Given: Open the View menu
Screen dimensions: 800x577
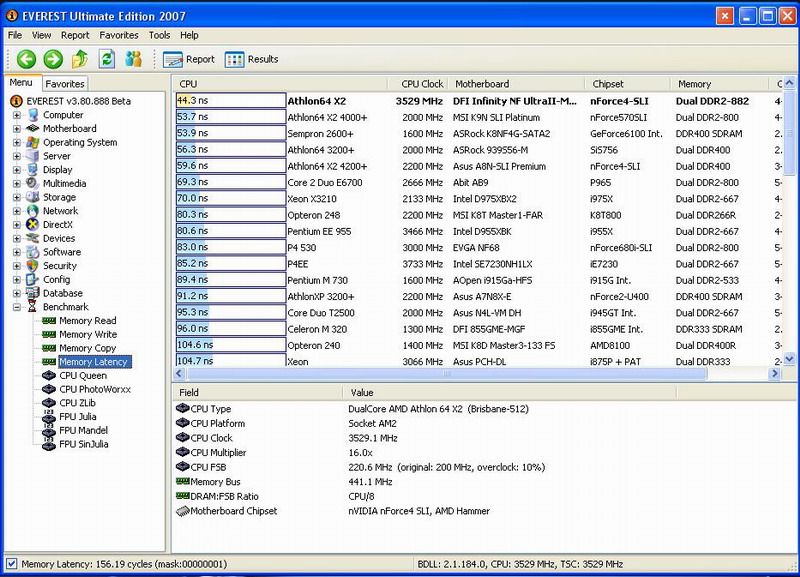Looking at the screenshot, I should pyautogui.click(x=41, y=35).
